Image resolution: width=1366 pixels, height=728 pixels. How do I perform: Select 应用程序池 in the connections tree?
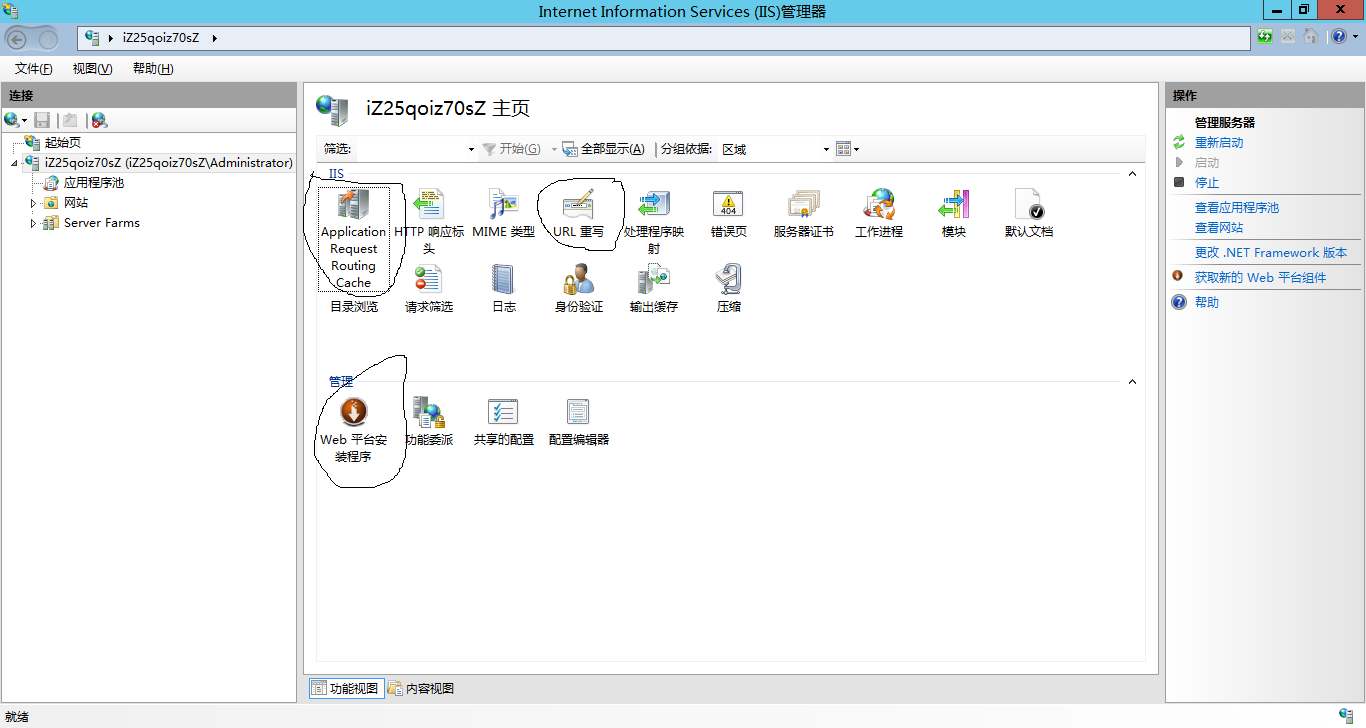(93, 183)
